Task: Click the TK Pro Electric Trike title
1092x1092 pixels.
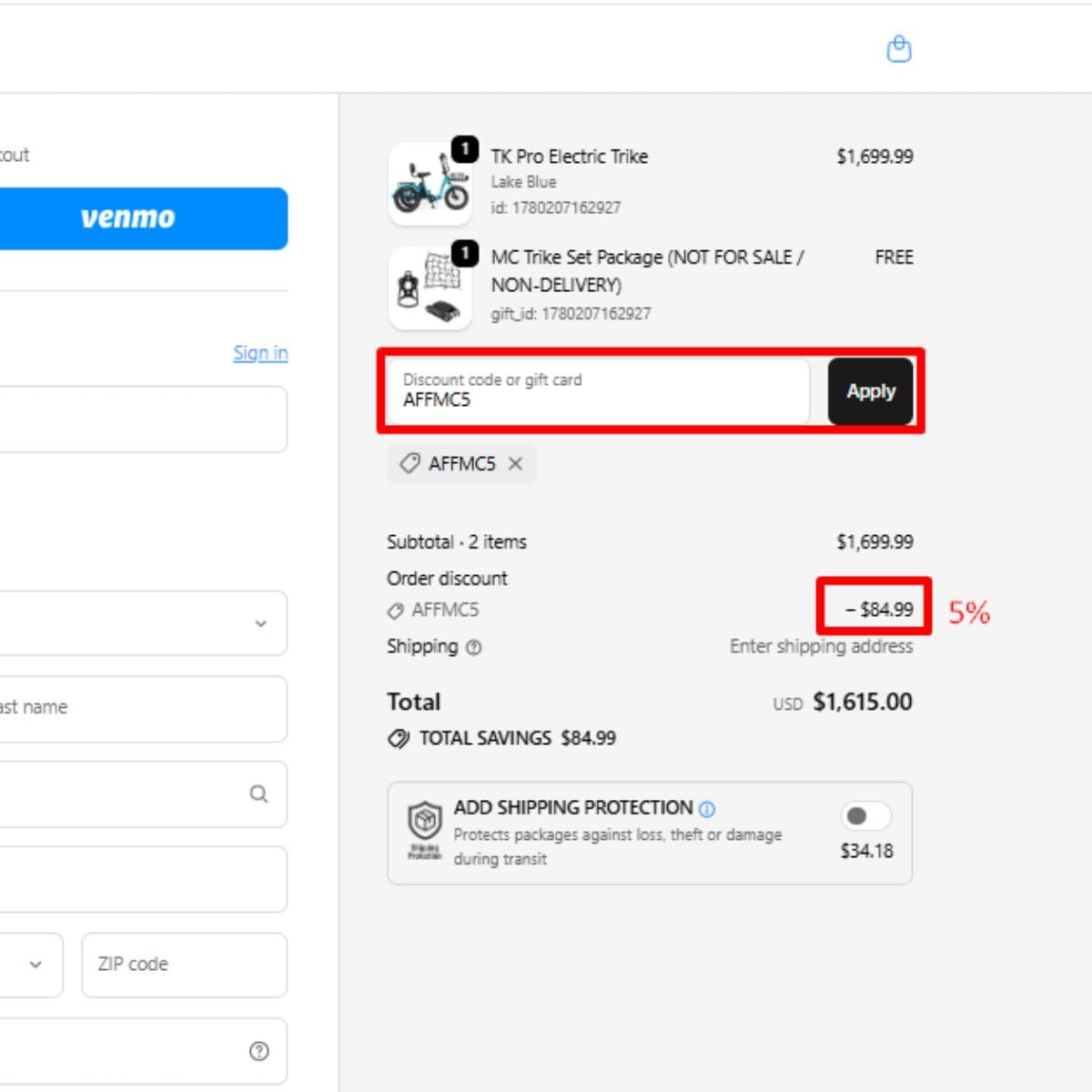Action: tap(570, 157)
